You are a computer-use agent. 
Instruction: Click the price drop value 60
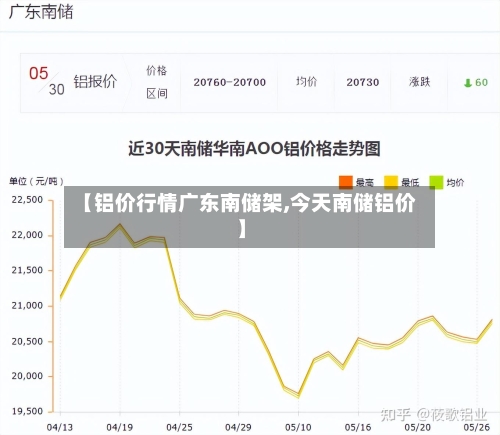(x=481, y=83)
